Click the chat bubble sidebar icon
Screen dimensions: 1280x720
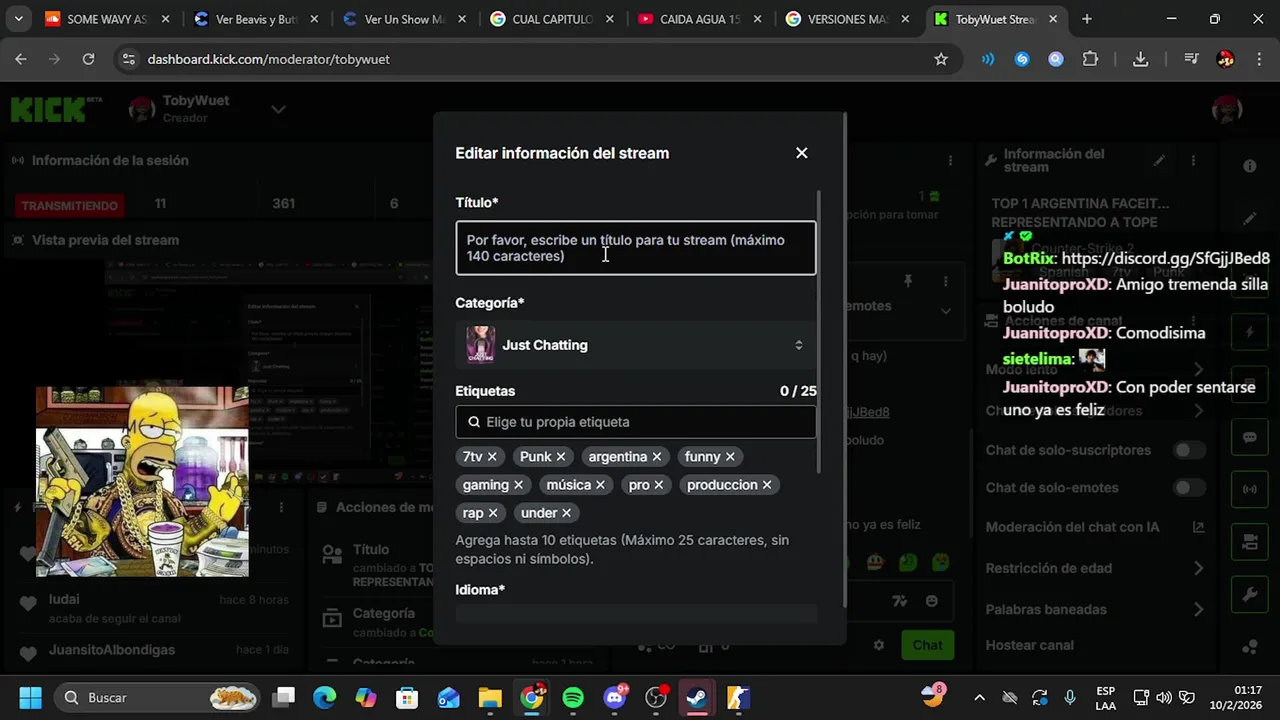(x=1250, y=437)
